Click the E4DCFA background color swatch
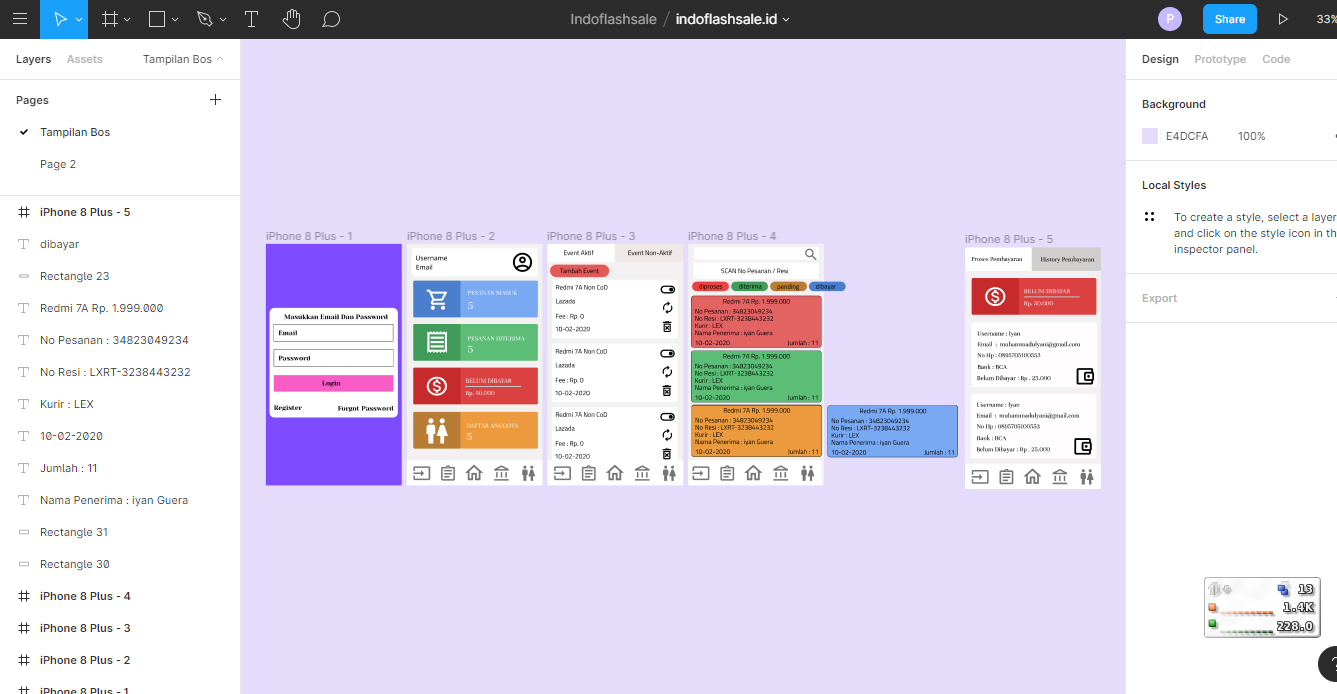The width and height of the screenshot is (1337, 694). click(x=1150, y=136)
